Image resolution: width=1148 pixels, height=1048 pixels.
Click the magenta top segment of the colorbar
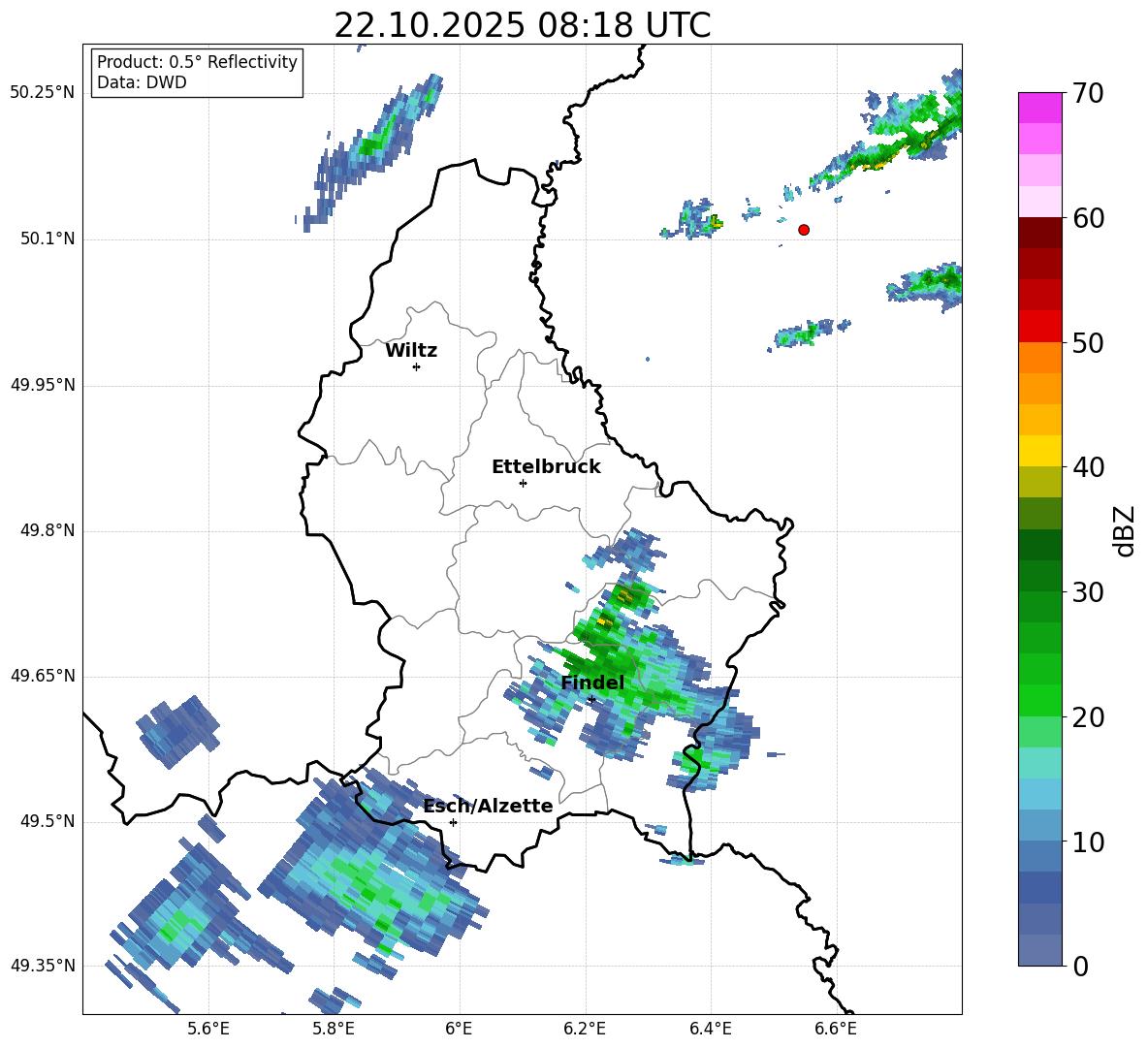[1039, 108]
